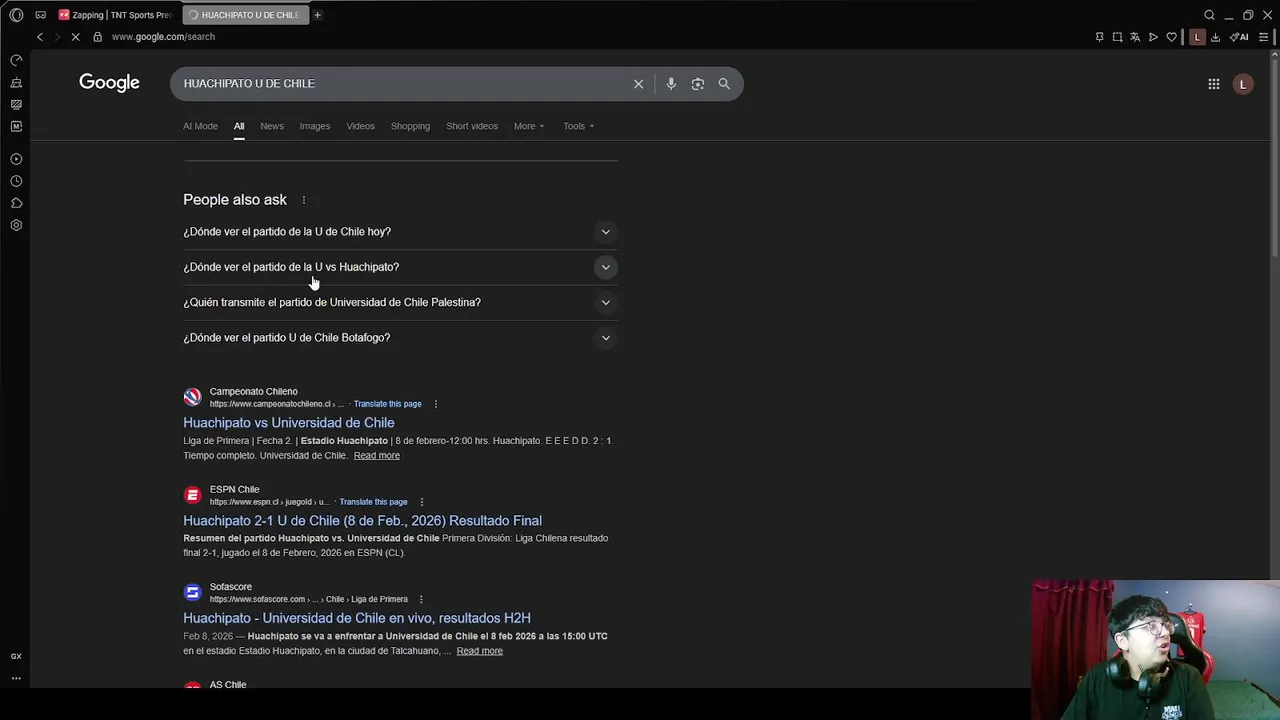Open more options for Sofascore result
1280x720 pixels.
tap(421, 599)
